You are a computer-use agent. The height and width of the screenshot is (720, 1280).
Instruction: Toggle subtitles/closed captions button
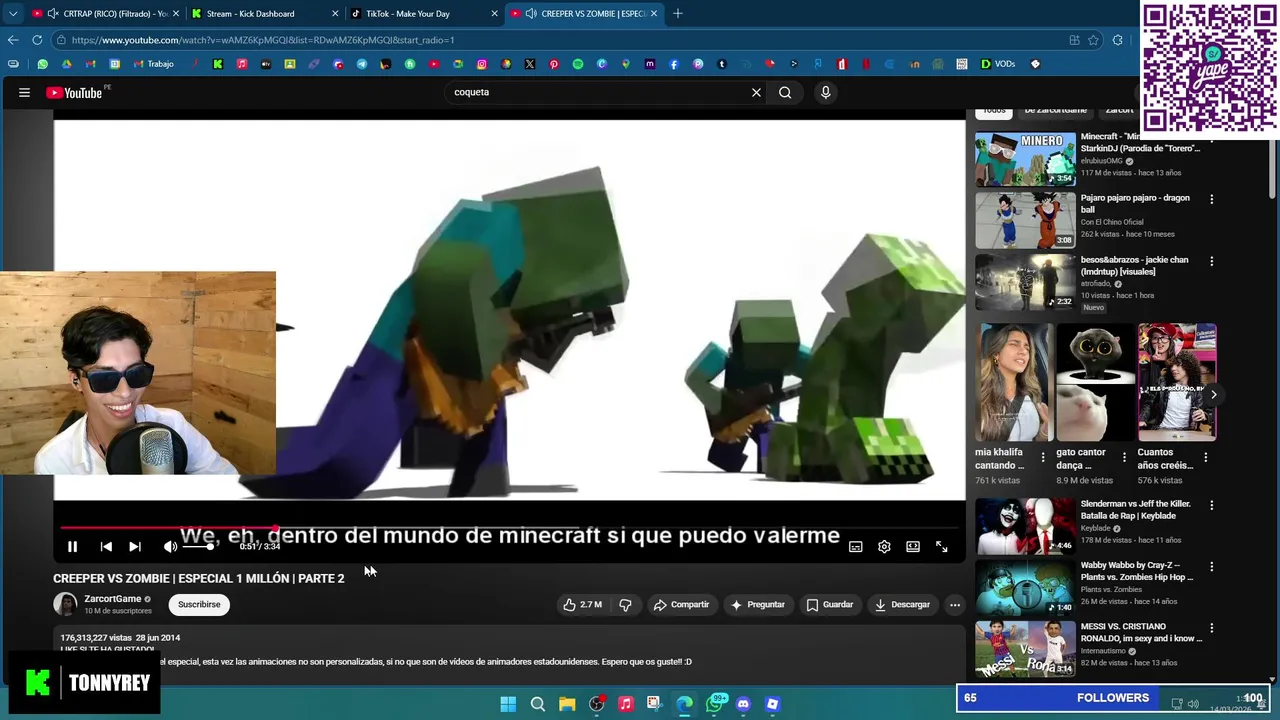[x=856, y=547]
